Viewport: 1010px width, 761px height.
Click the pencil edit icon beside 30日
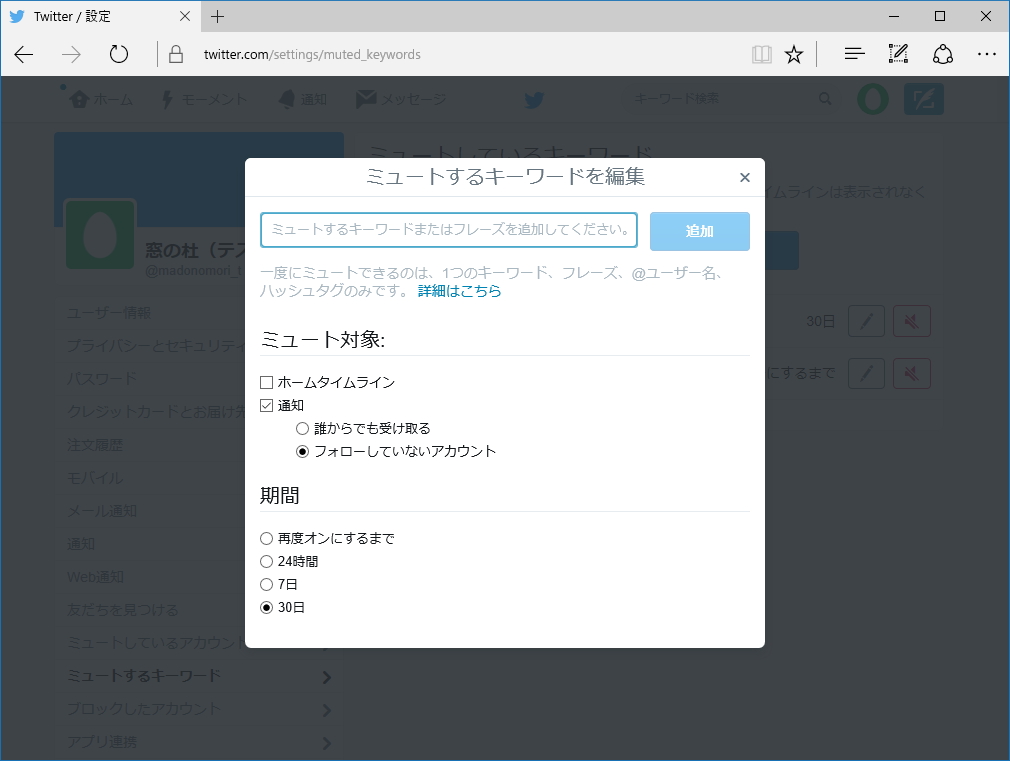click(866, 321)
